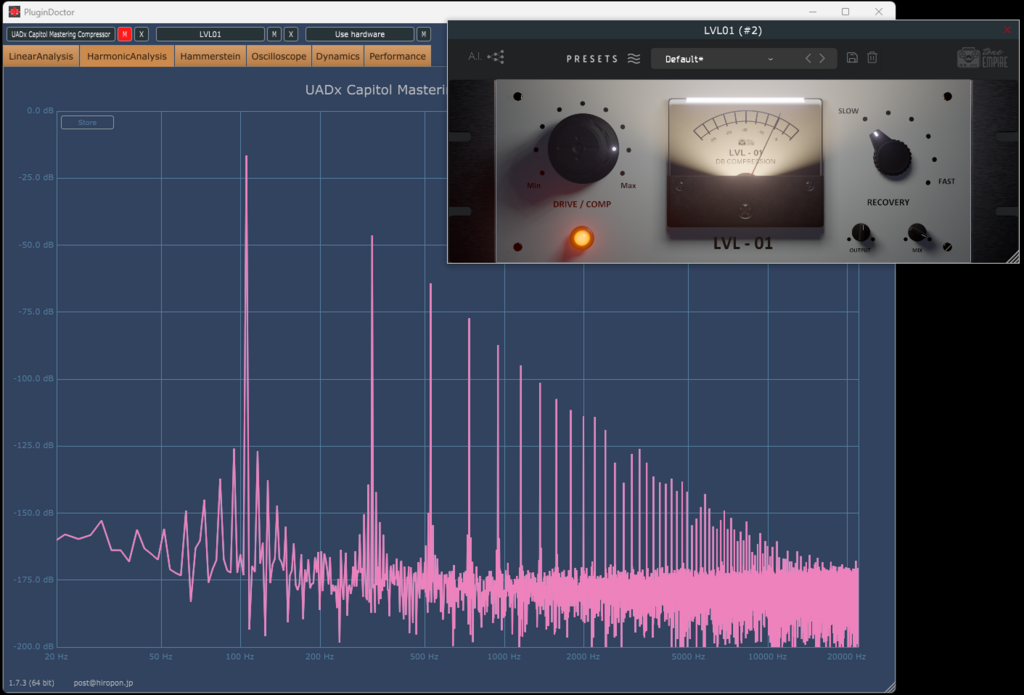Image resolution: width=1024 pixels, height=695 pixels.
Task: Remove UADx plugin with its X button
Action: pyautogui.click(x=141, y=34)
